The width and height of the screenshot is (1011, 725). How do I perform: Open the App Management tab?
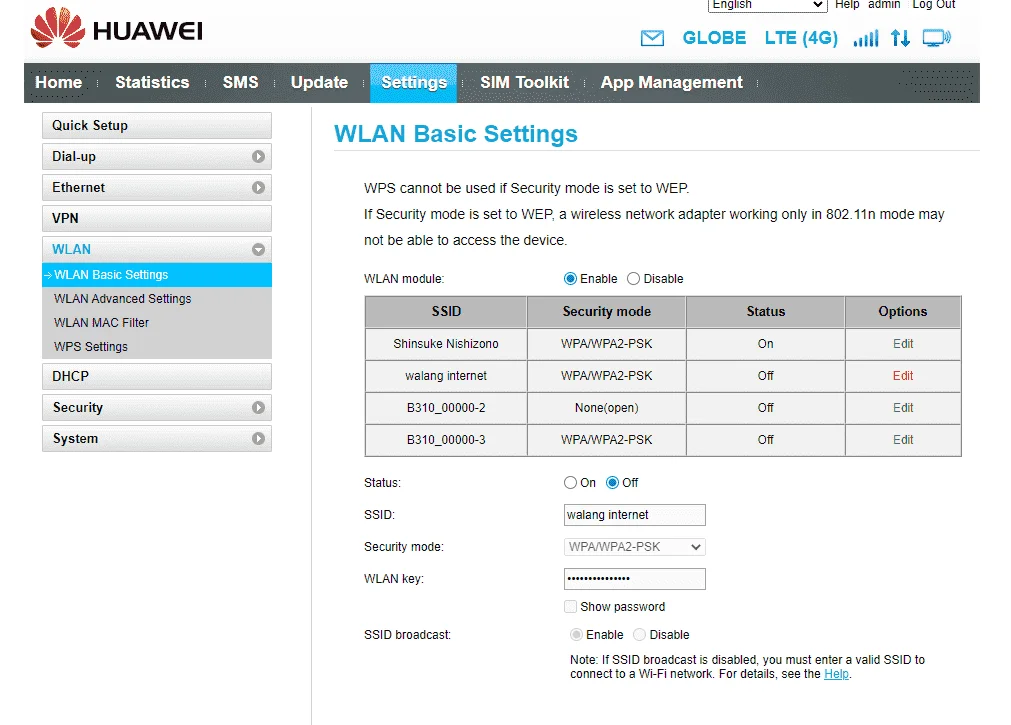671,83
